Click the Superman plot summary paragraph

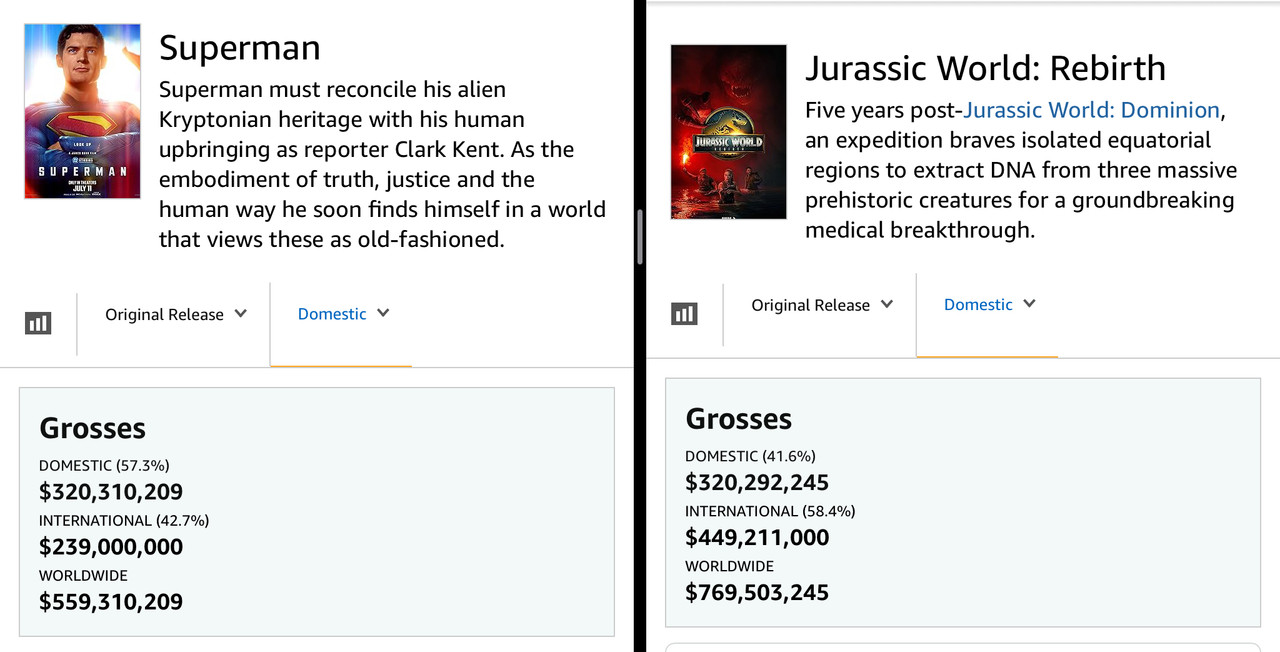(x=382, y=164)
